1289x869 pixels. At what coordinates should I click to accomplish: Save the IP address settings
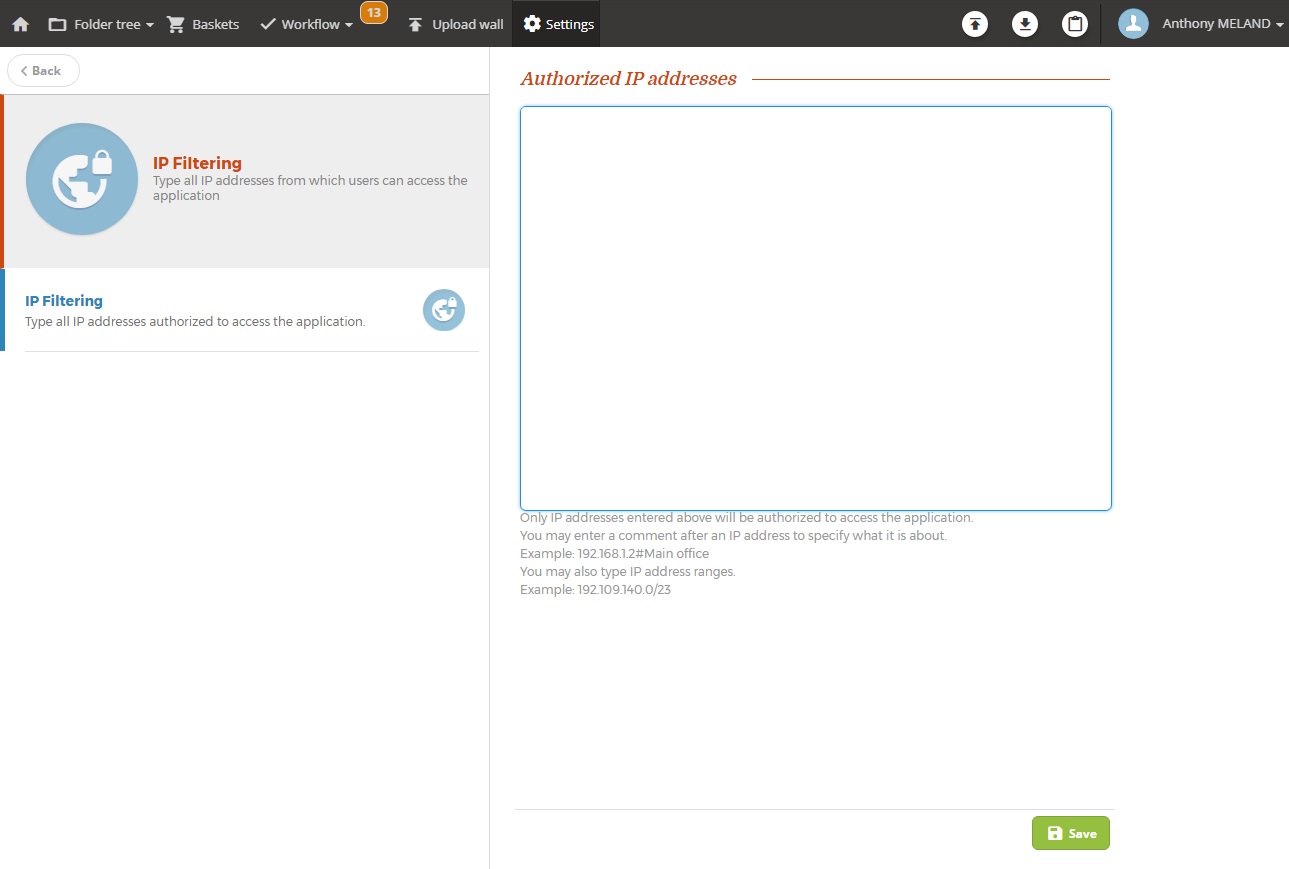click(1071, 833)
